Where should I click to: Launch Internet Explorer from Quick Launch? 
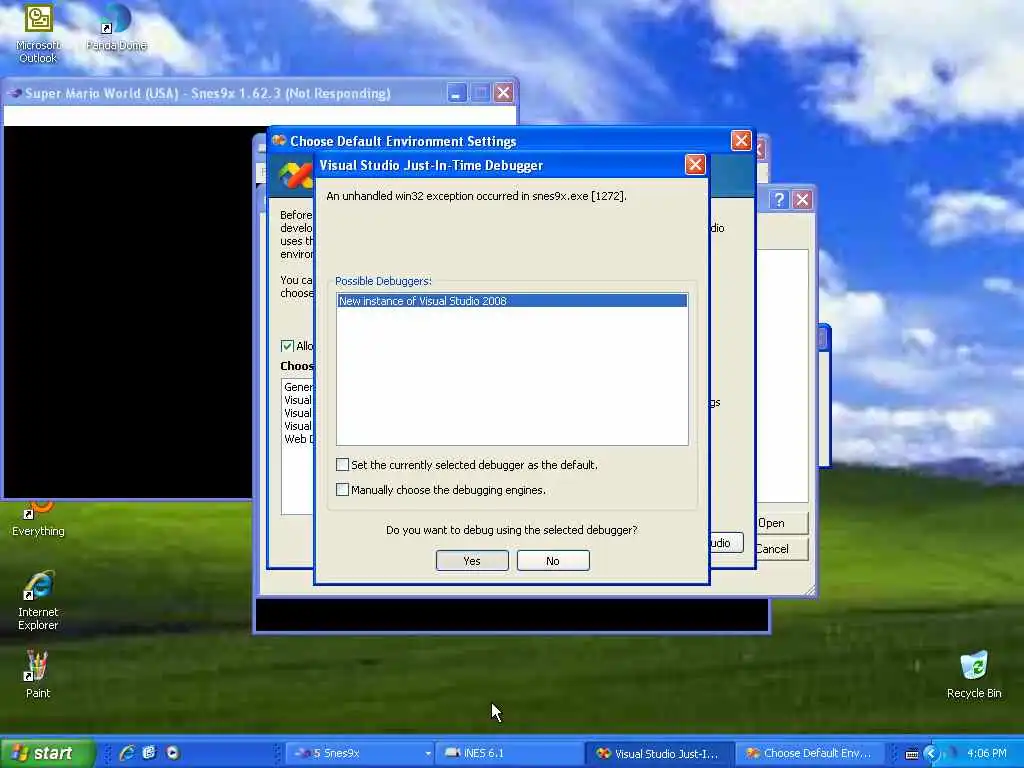(x=127, y=753)
